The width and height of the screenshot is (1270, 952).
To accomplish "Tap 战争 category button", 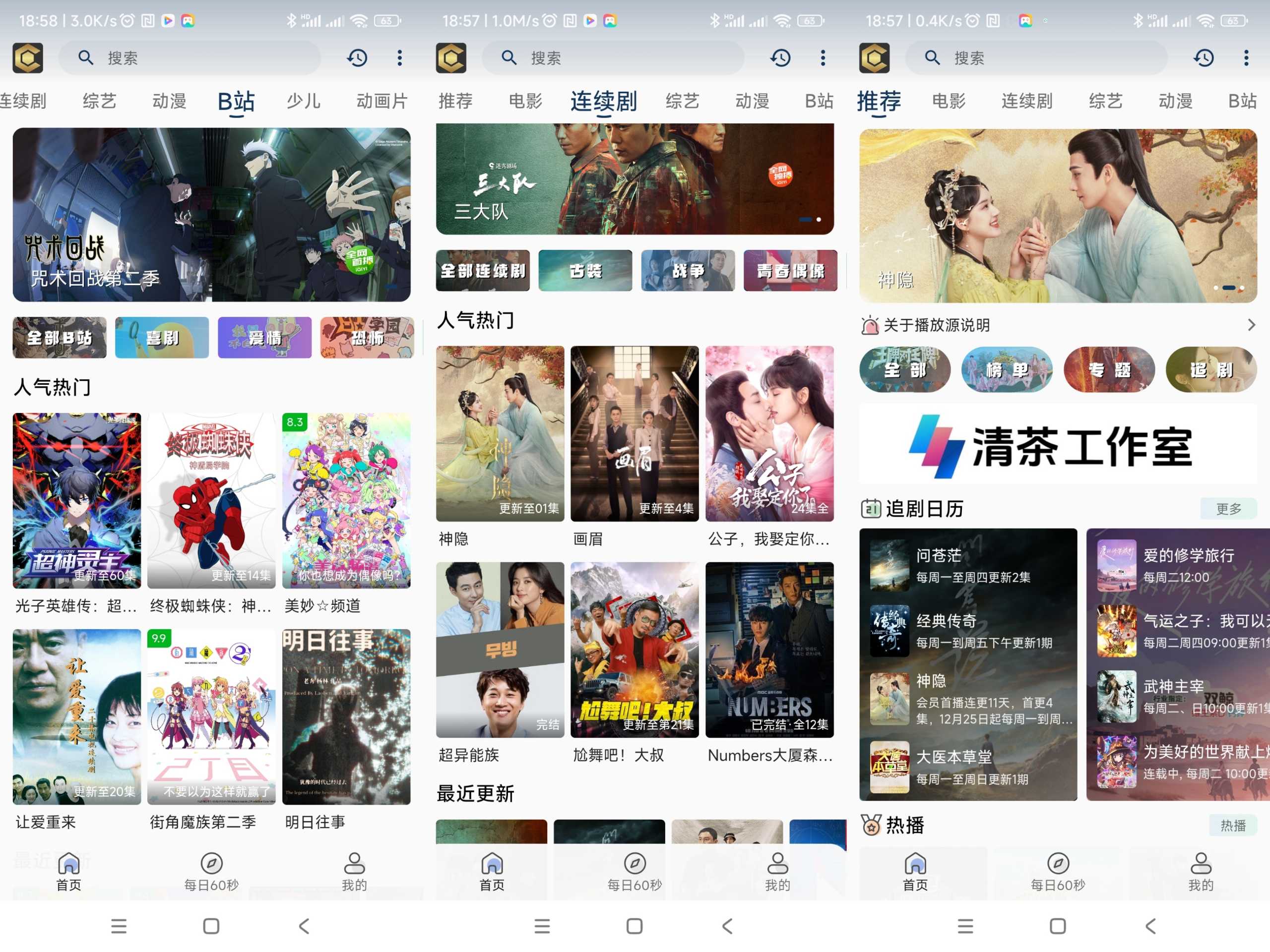I will point(688,270).
